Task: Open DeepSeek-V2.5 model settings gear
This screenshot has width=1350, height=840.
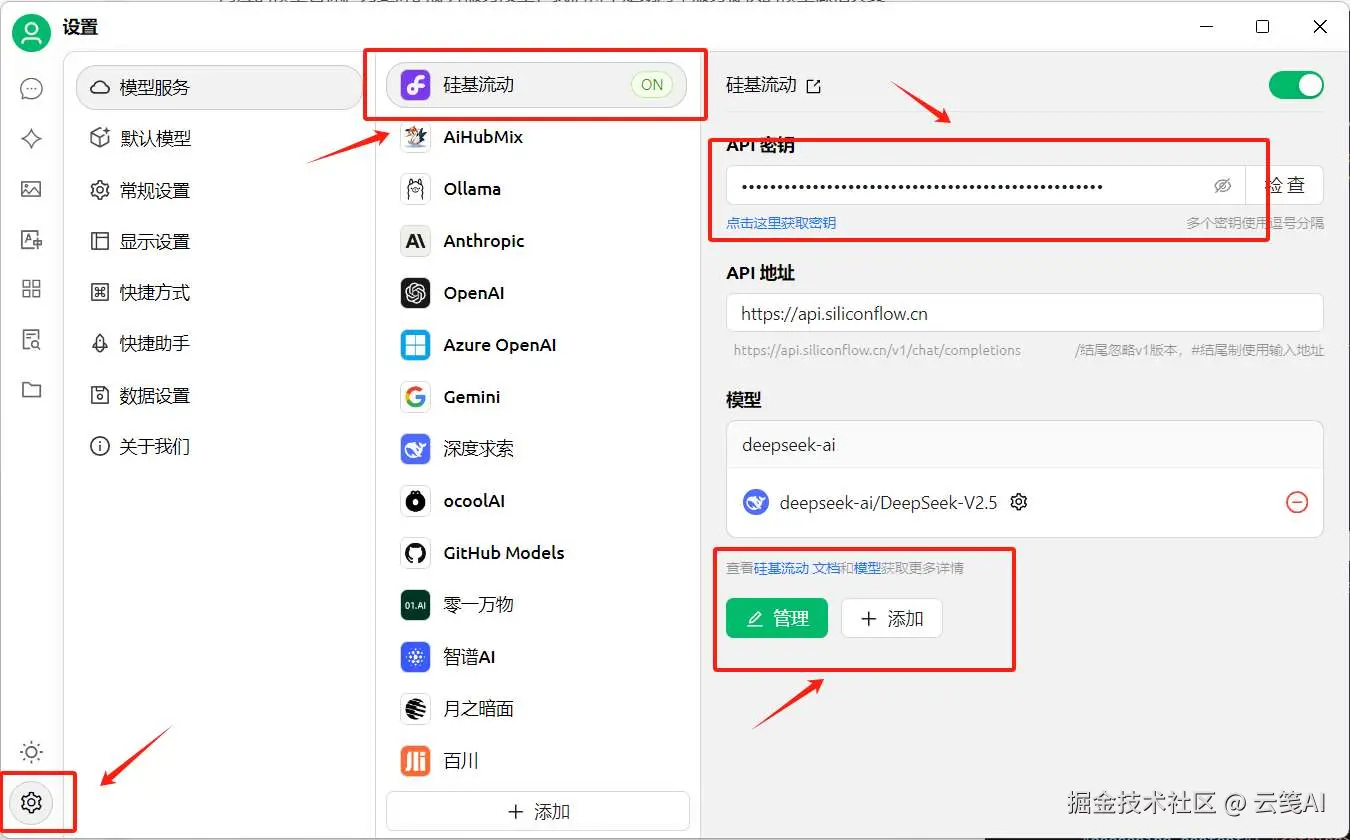Action: point(1019,502)
